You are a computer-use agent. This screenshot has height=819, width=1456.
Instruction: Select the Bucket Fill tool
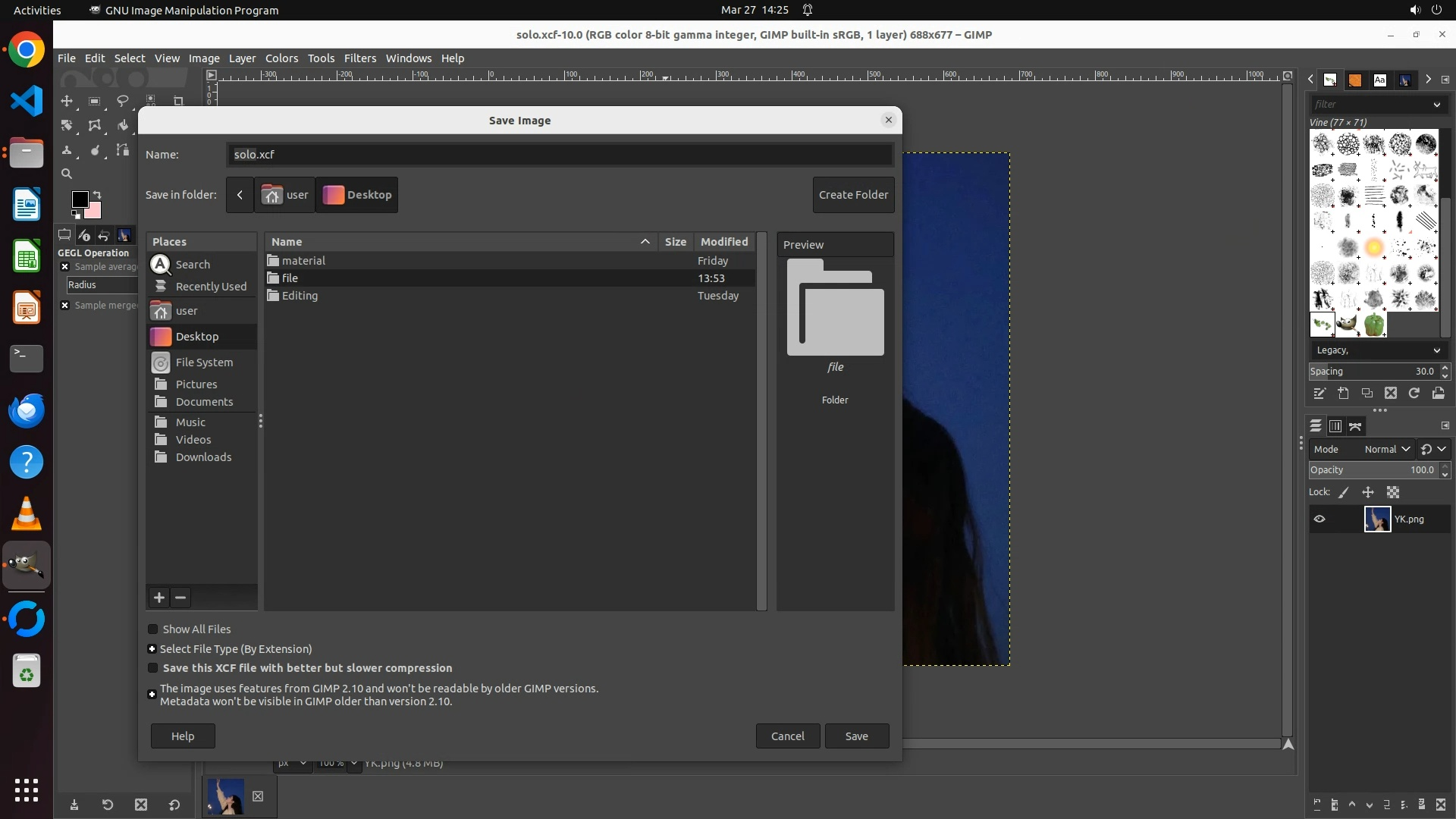tap(122, 125)
